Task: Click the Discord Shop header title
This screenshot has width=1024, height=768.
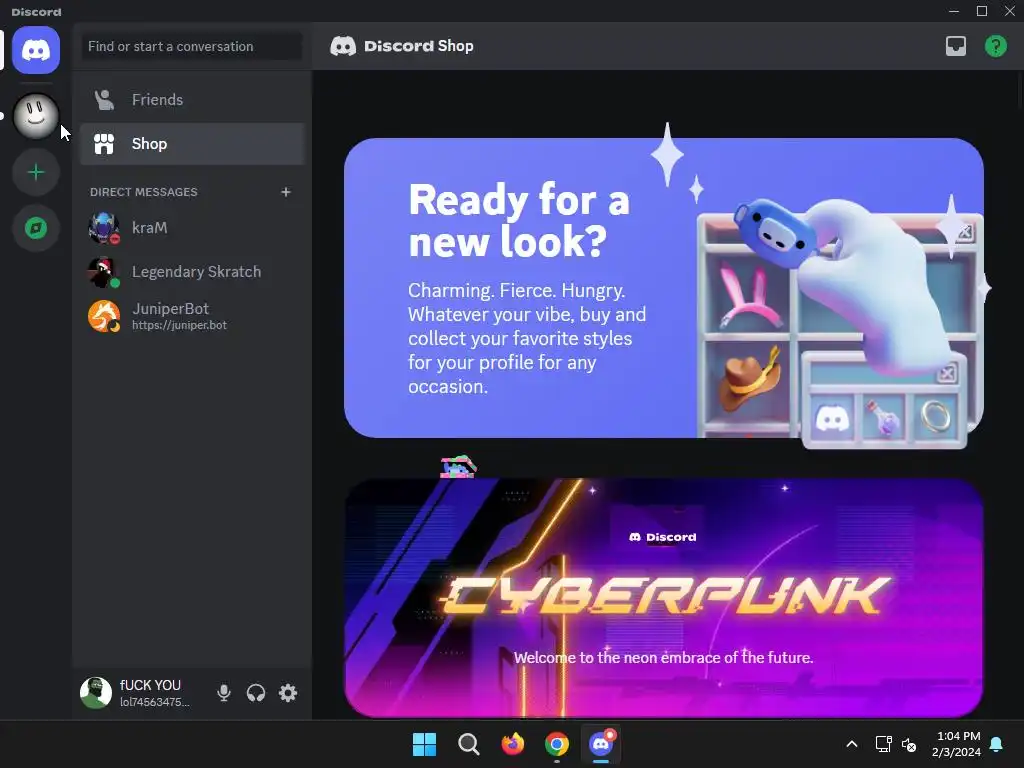Action: (x=419, y=46)
